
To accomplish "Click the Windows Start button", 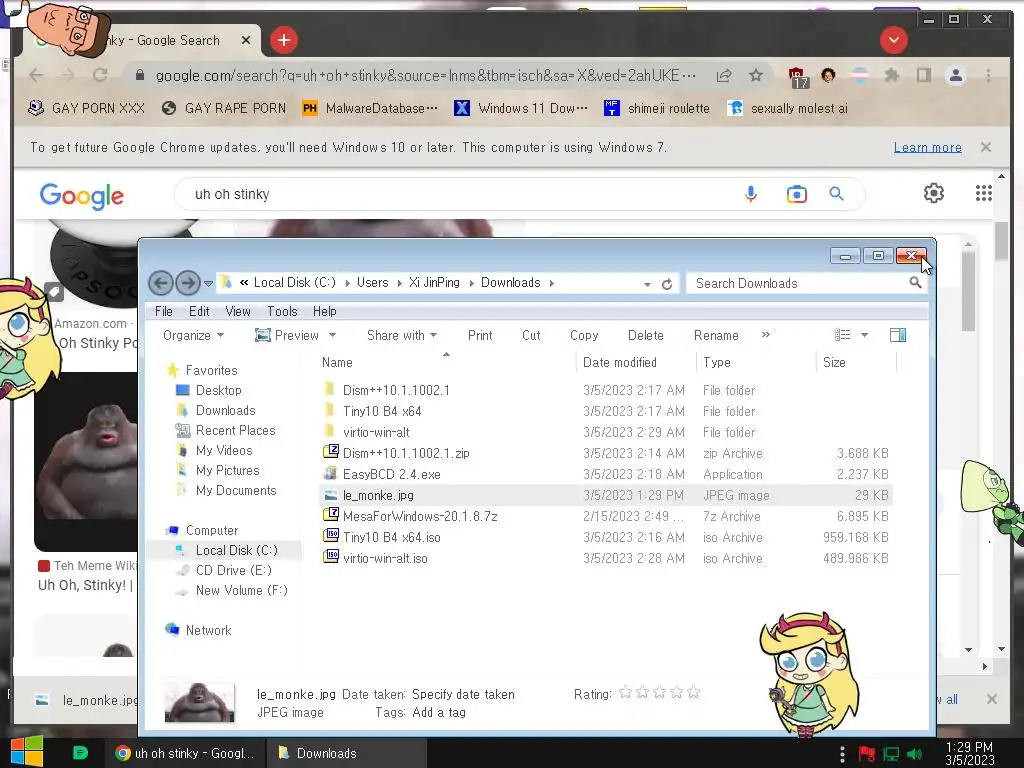I will (27, 752).
